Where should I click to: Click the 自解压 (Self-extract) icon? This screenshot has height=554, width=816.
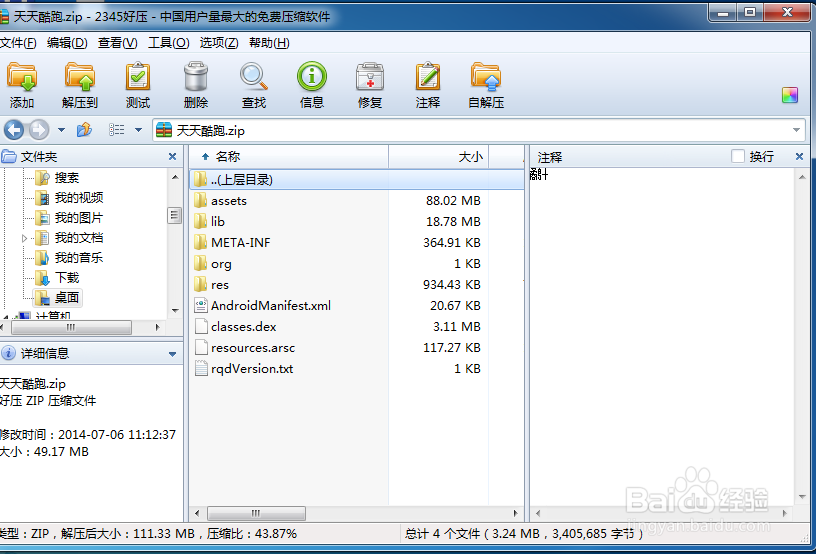click(486, 85)
